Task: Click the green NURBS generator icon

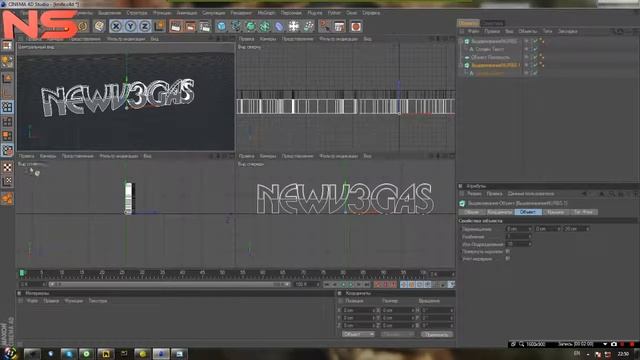Action: click(x=250, y=27)
